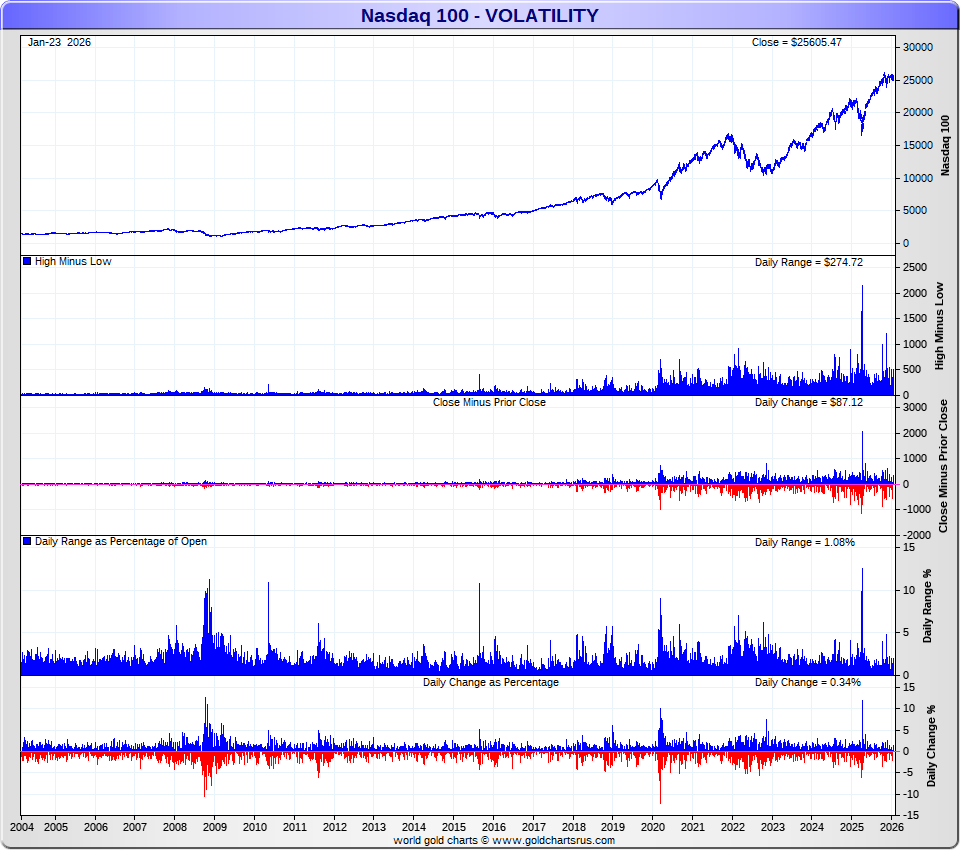Click the 'Close = $25605.47' value

[797, 42]
